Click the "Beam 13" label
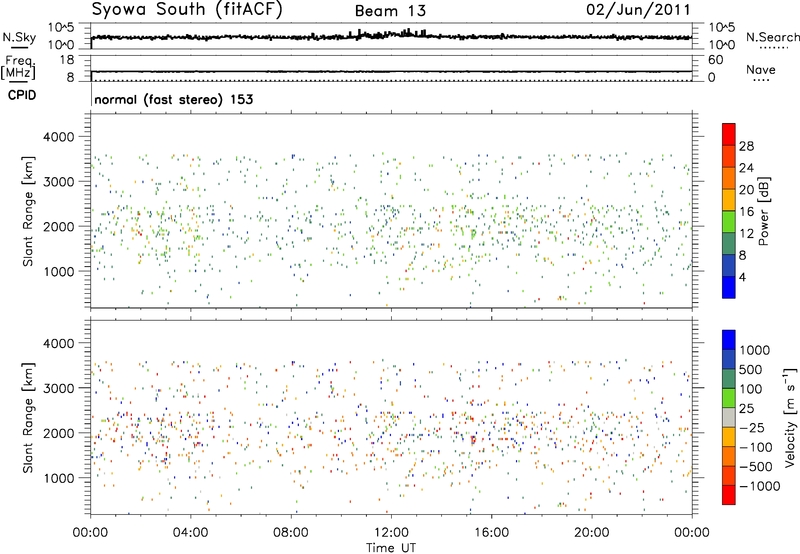Viewport: 800px width, 554px height. click(390, 11)
